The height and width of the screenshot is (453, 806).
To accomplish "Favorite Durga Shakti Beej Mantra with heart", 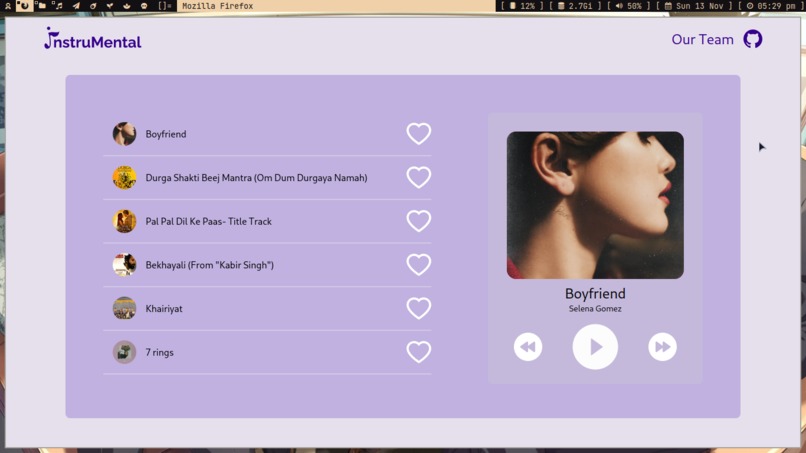I will pyautogui.click(x=418, y=177).
